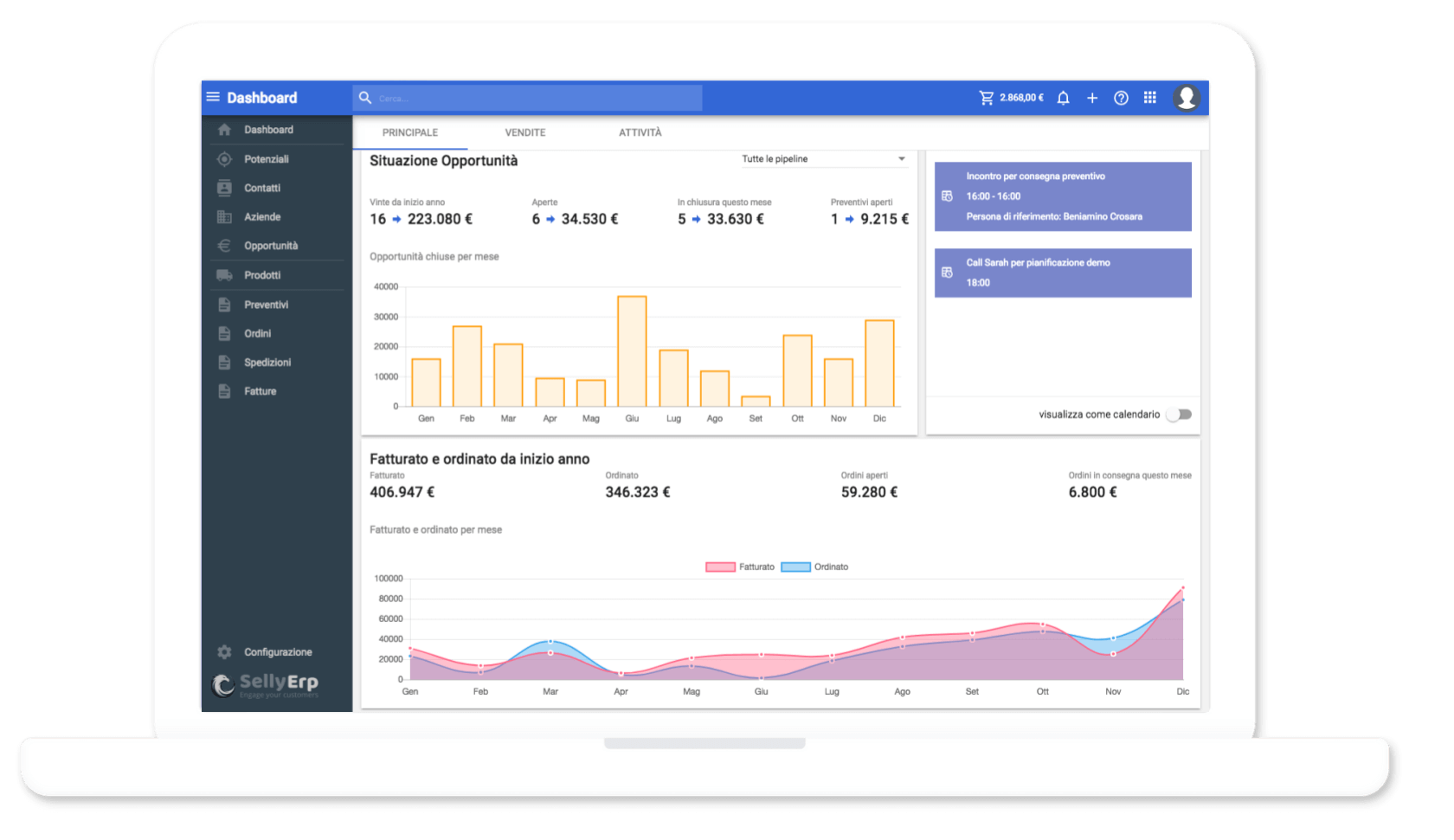Click the search magnifier icon
Viewport: 1454px width, 840px height.
[365, 98]
